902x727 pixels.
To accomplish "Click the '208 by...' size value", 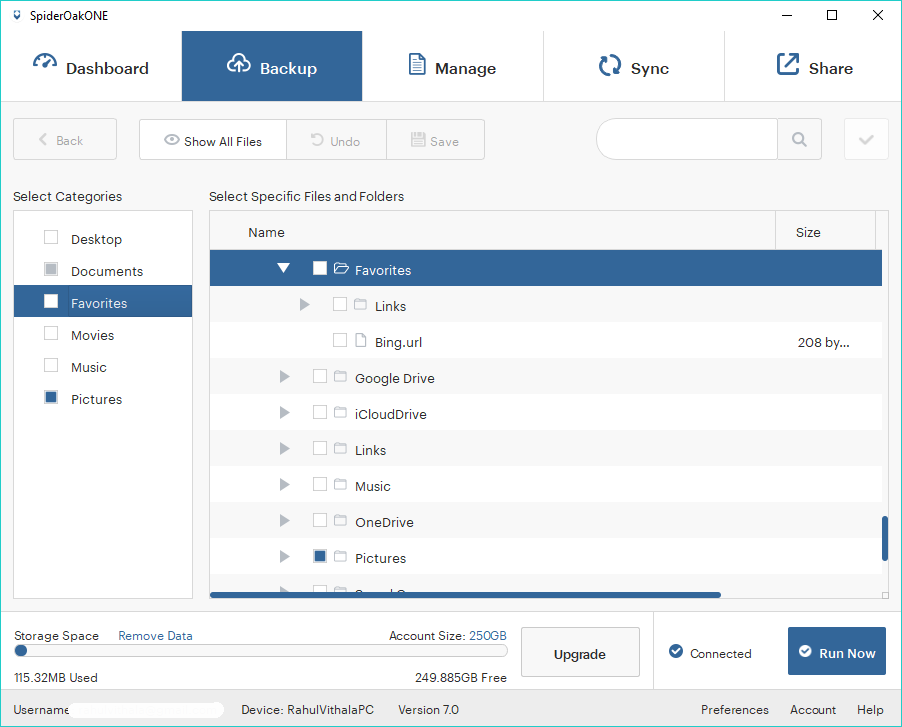I will [x=823, y=343].
